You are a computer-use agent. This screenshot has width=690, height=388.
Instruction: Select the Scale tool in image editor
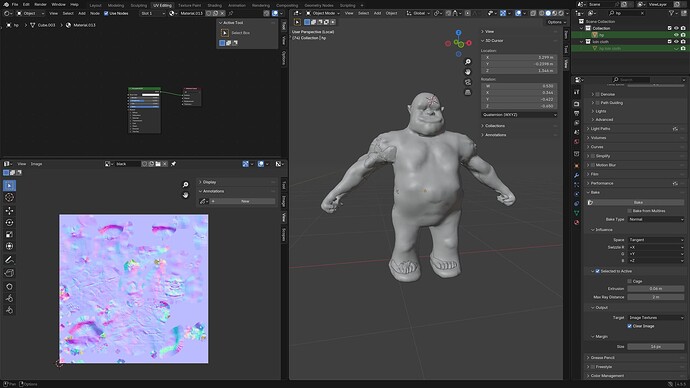(x=9, y=234)
